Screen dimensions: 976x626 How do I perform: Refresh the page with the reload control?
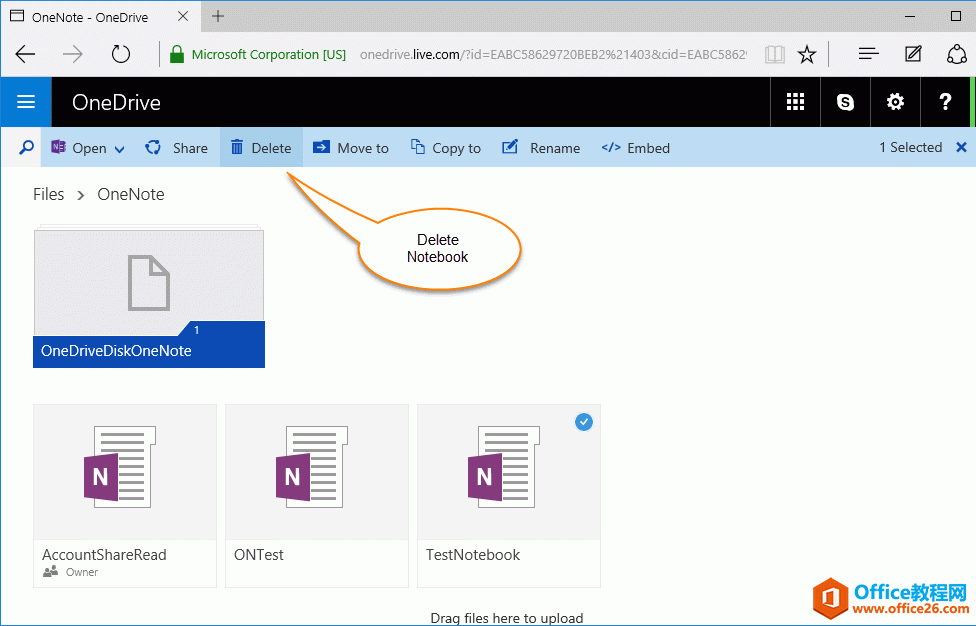(x=121, y=54)
